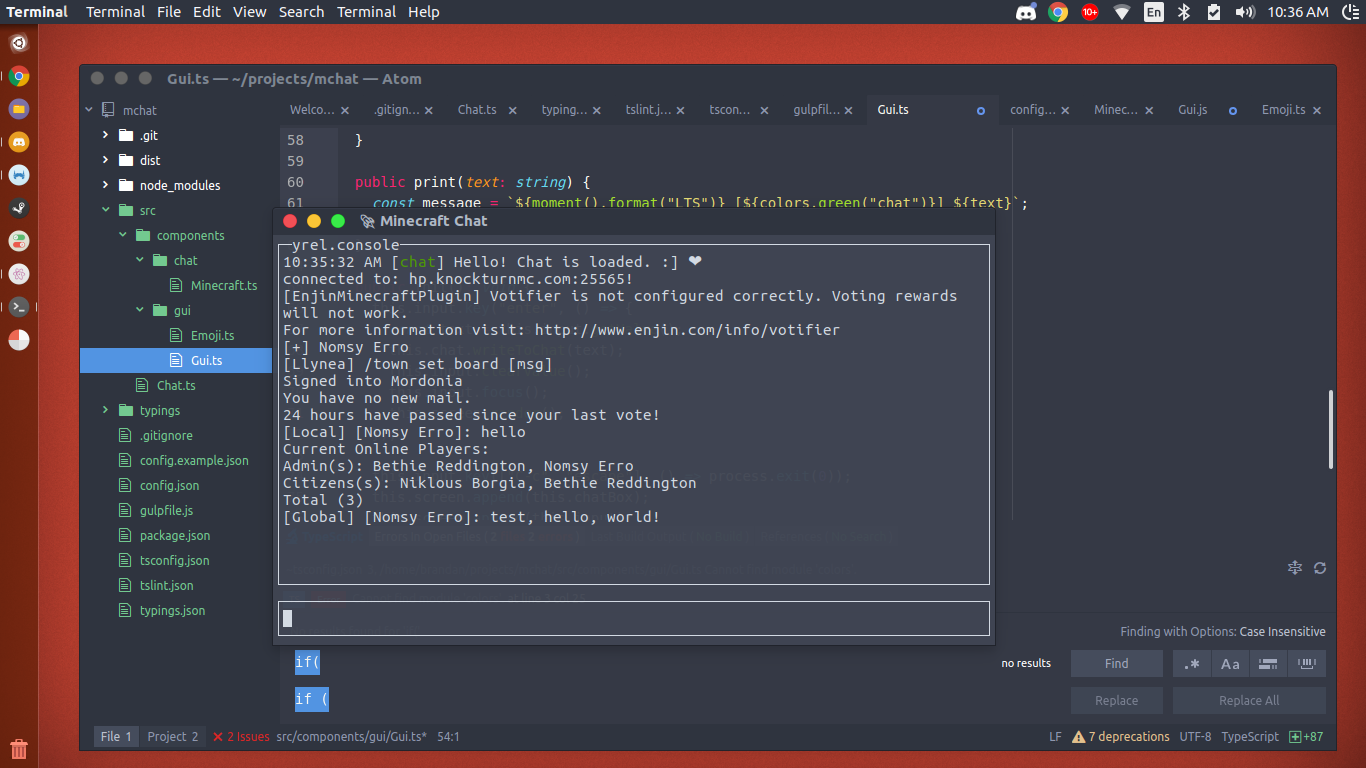The image size is (1366, 768).
Task: Click the modified dot on Gui.ts tab
Action: (981, 111)
